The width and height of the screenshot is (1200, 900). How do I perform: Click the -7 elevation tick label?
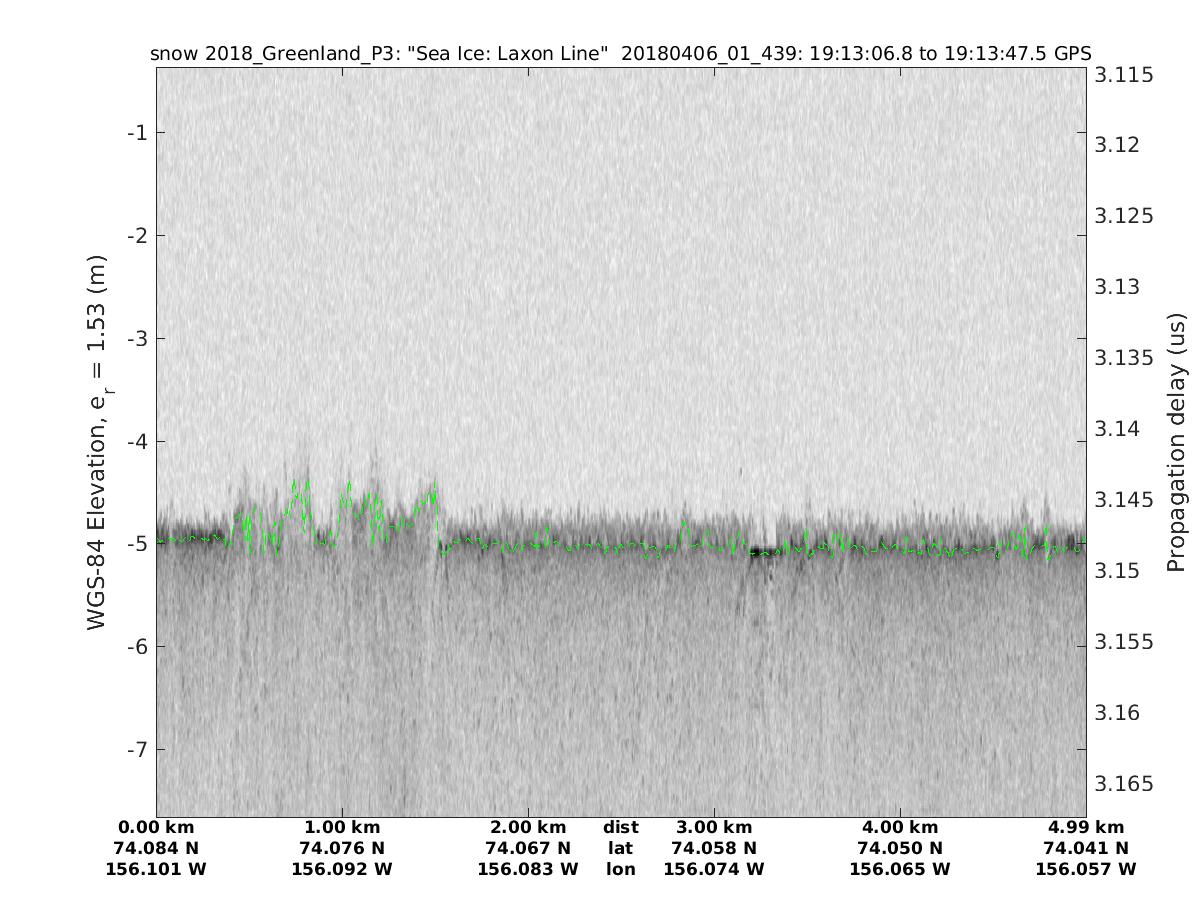tap(136, 749)
